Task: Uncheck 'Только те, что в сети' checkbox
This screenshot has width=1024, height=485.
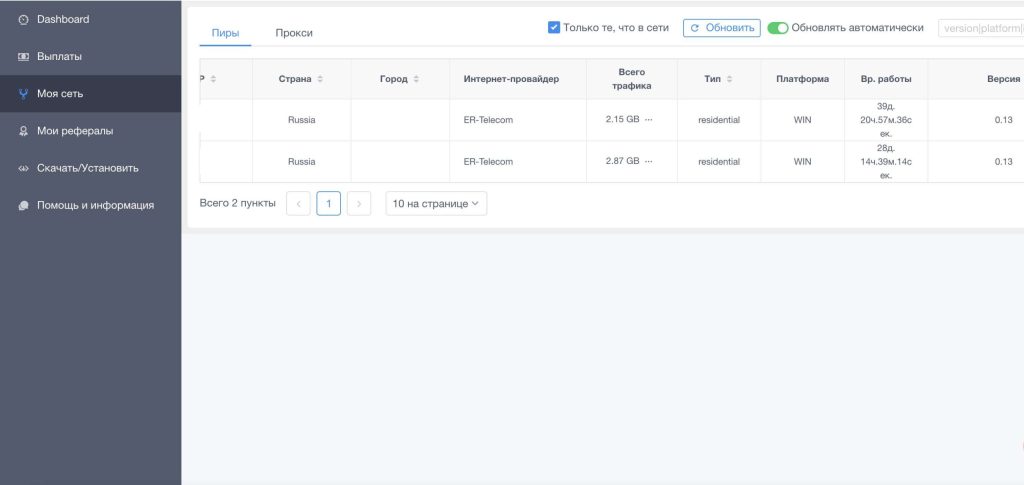Action: tap(554, 28)
